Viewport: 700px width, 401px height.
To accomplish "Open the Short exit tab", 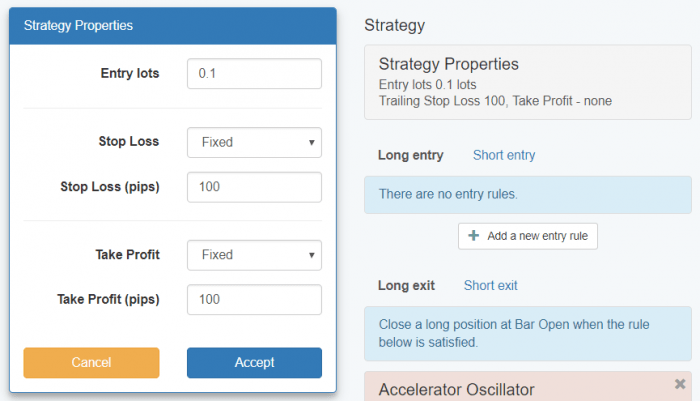I will (490, 286).
